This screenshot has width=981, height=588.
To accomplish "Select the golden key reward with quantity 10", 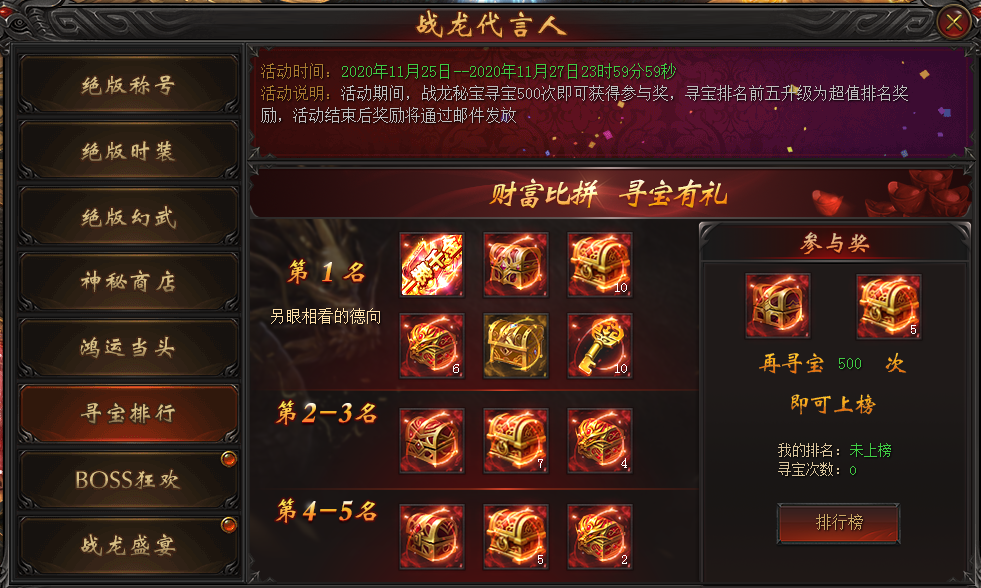I will (x=599, y=346).
